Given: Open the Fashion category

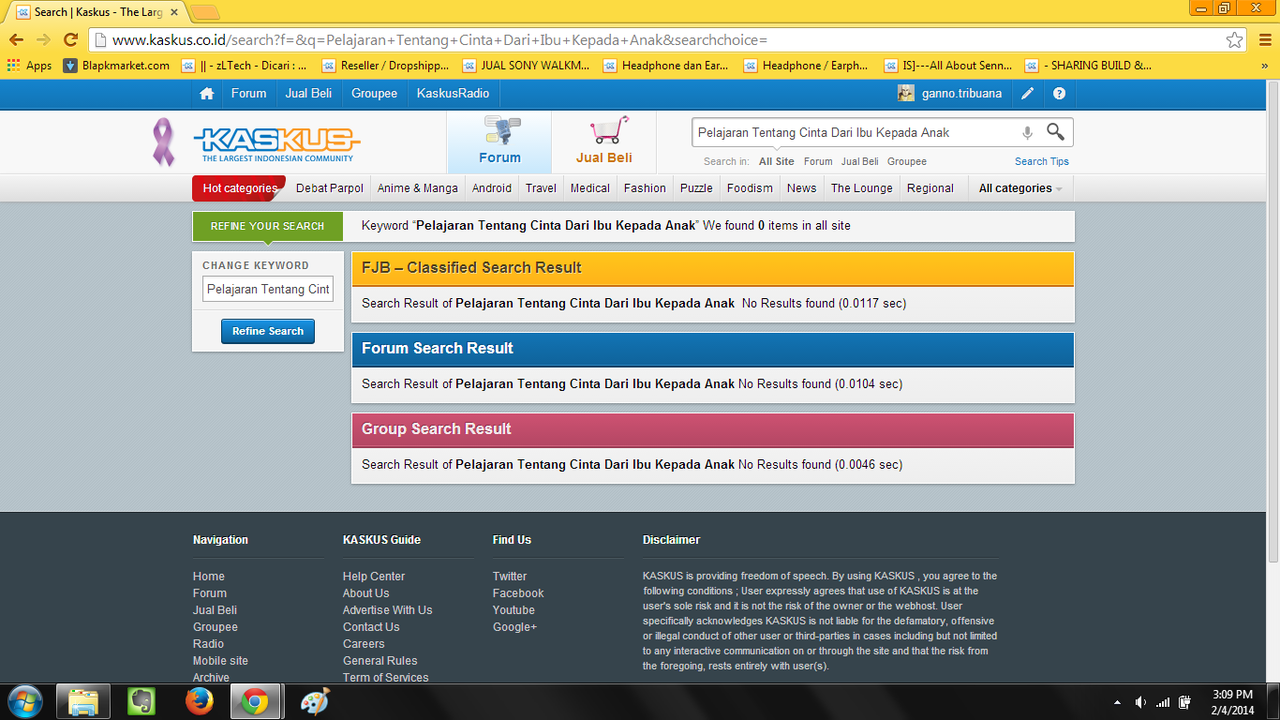Looking at the screenshot, I should tap(645, 188).
